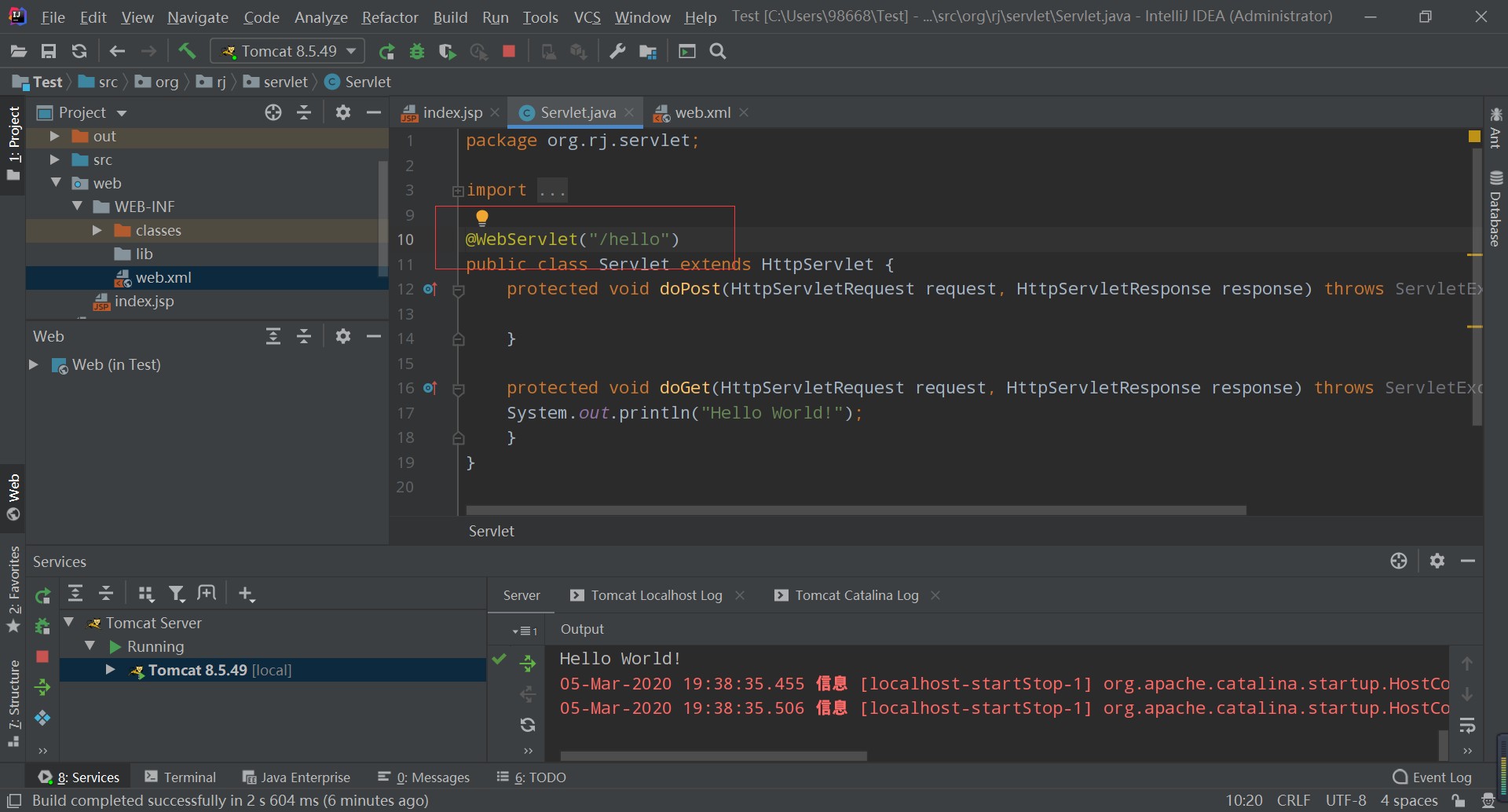Image resolution: width=1508 pixels, height=812 pixels.
Task: Navigate back arrow in toolbar
Action: pyautogui.click(x=117, y=52)
